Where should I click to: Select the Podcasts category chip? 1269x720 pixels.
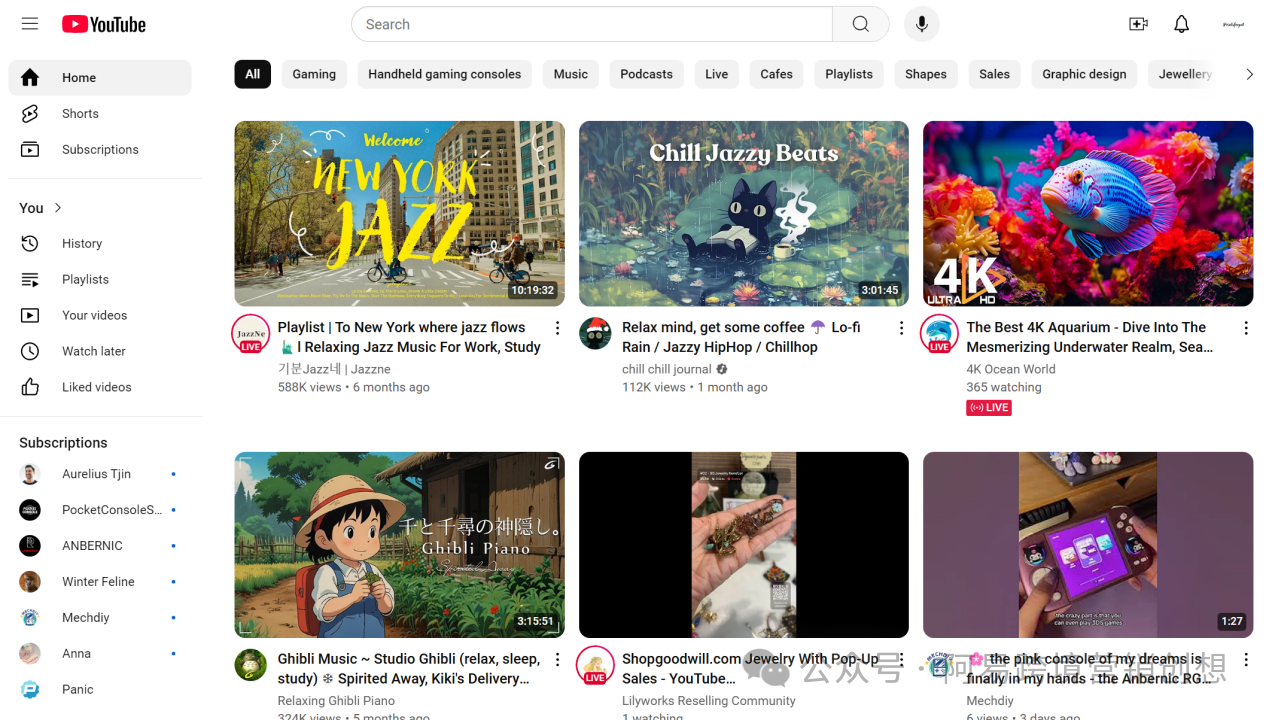click(x=646, y=74)
